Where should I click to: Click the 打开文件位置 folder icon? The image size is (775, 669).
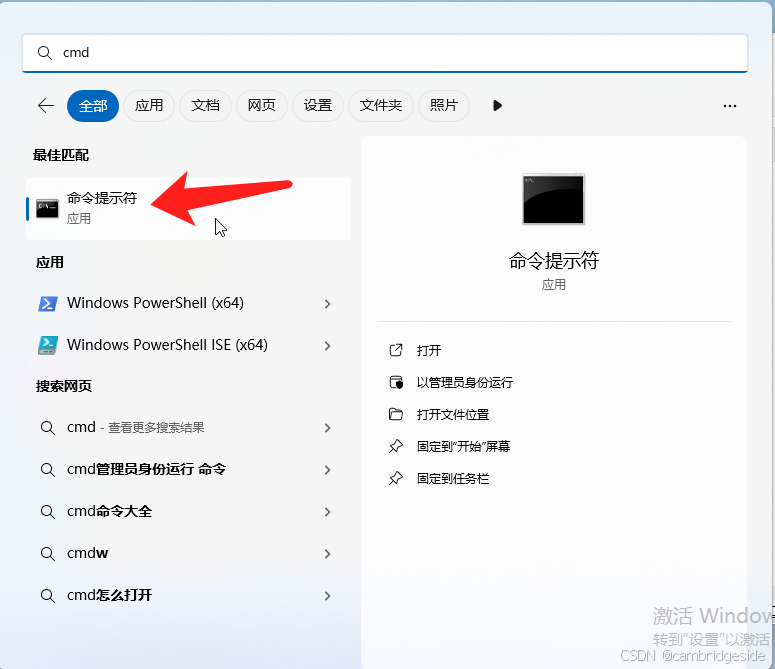[x=395, y=414]
